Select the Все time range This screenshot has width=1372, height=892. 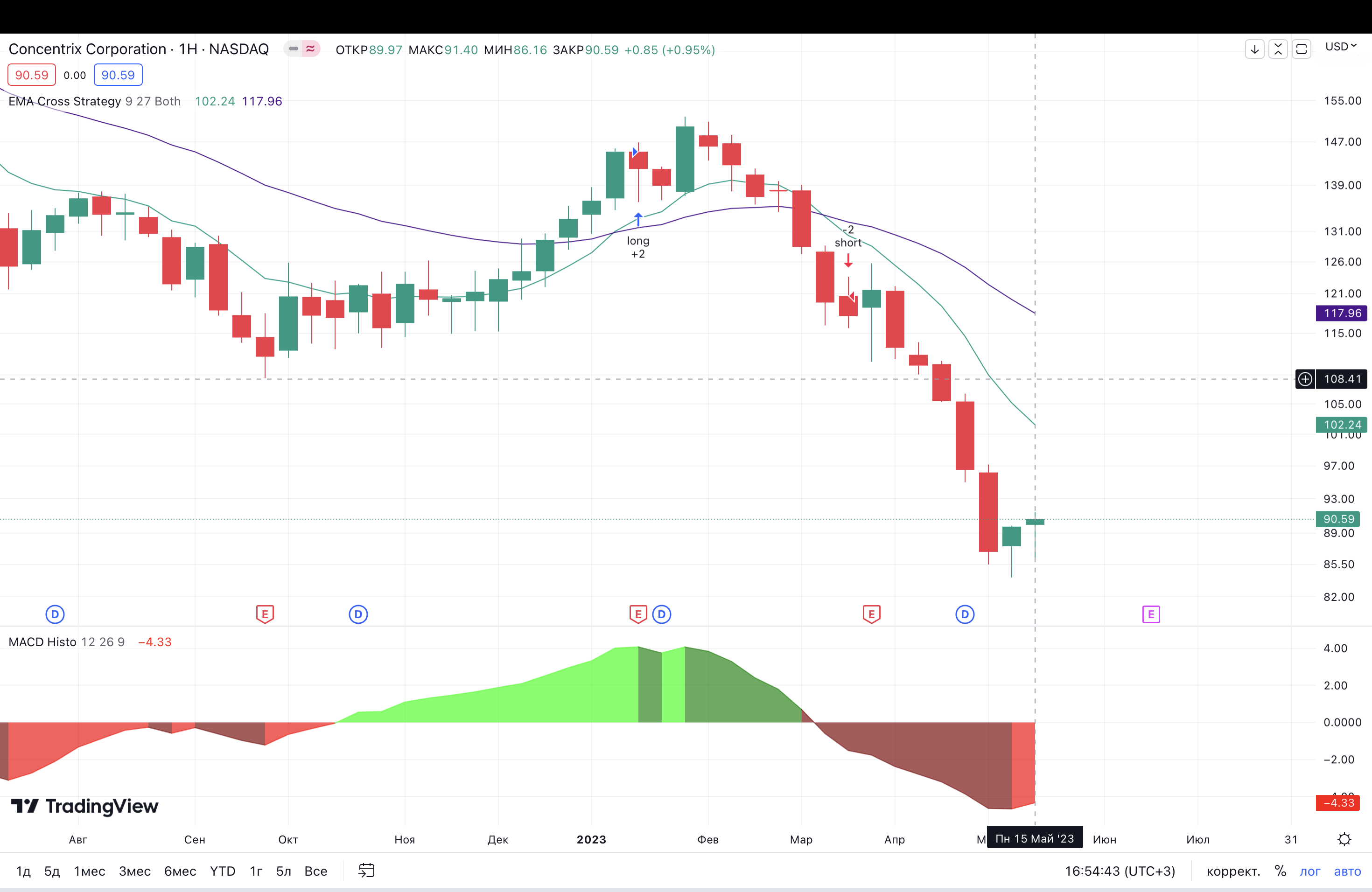316,871
